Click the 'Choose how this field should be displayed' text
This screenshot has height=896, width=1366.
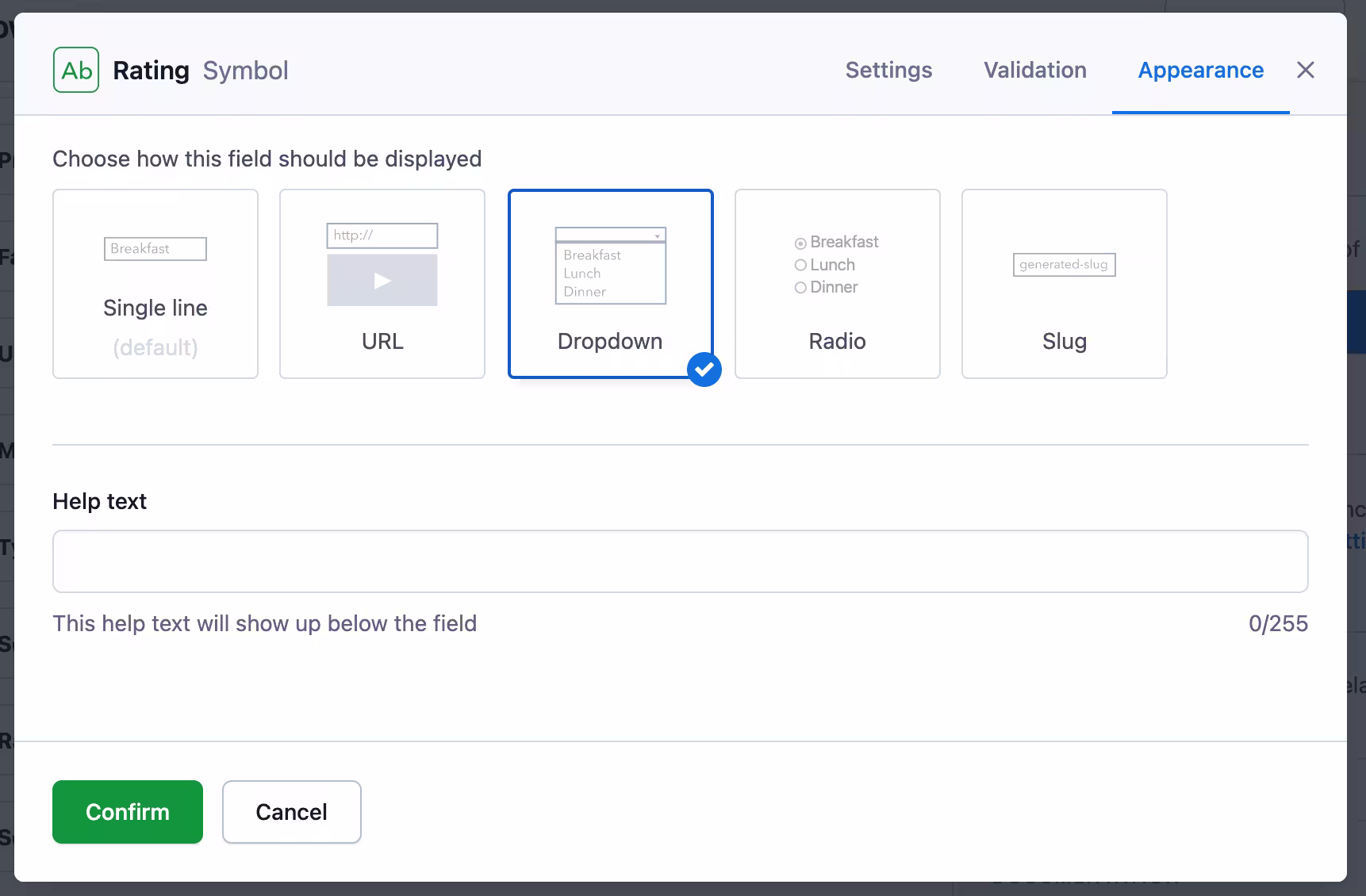click(267, 159)
